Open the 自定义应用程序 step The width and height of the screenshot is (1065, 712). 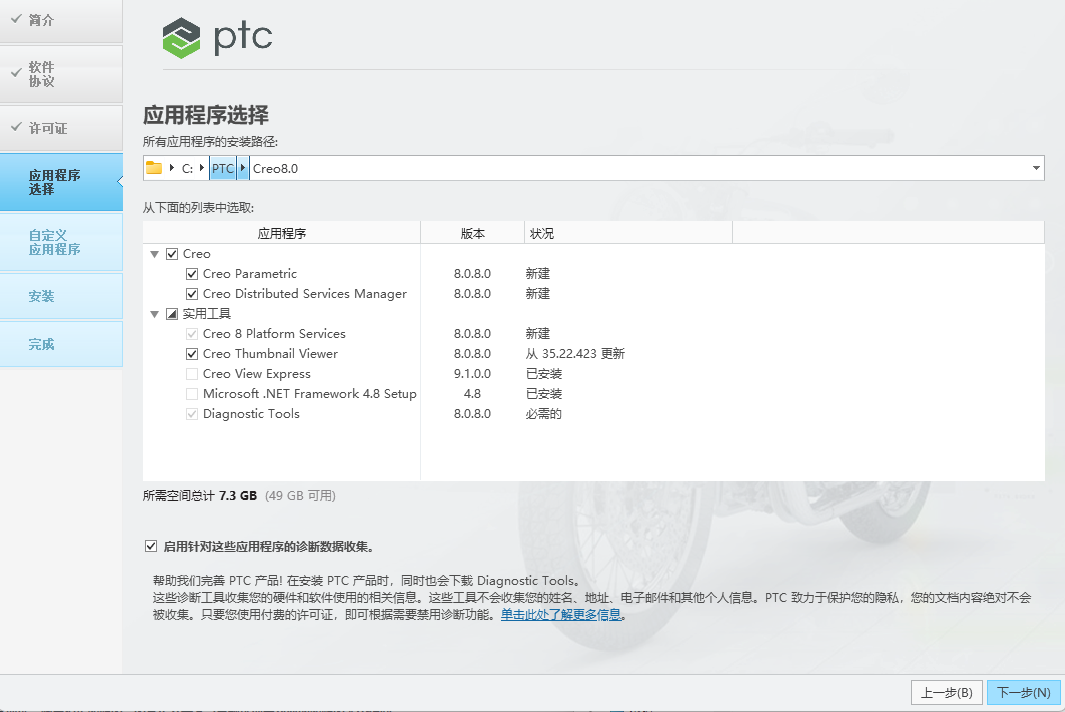pos(61,243)
